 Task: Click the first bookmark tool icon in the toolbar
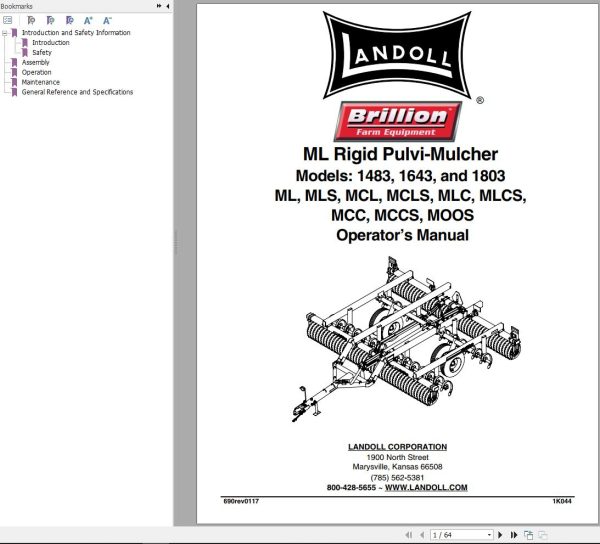tap(31, 20)
